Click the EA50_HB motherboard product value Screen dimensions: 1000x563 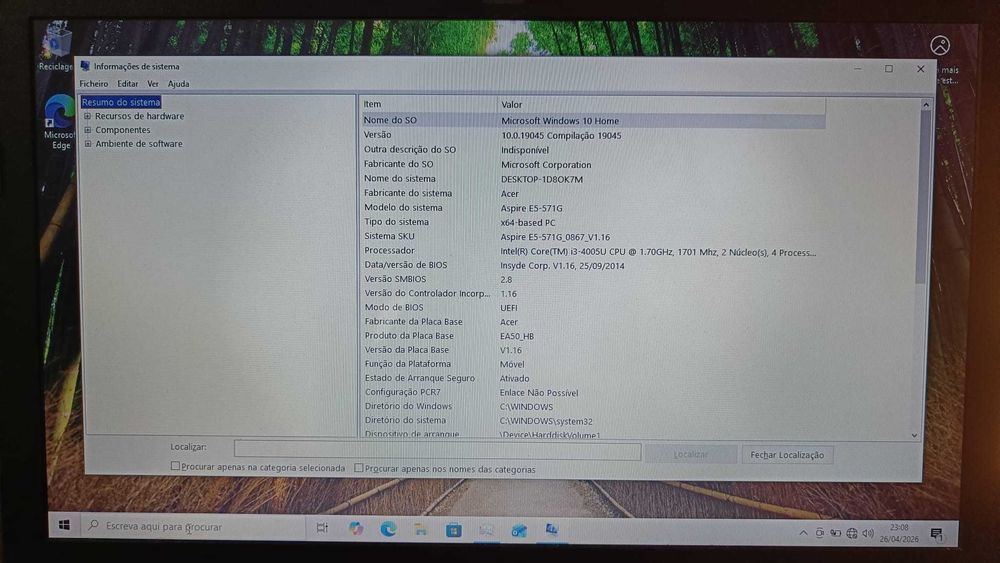pos(517,336)
